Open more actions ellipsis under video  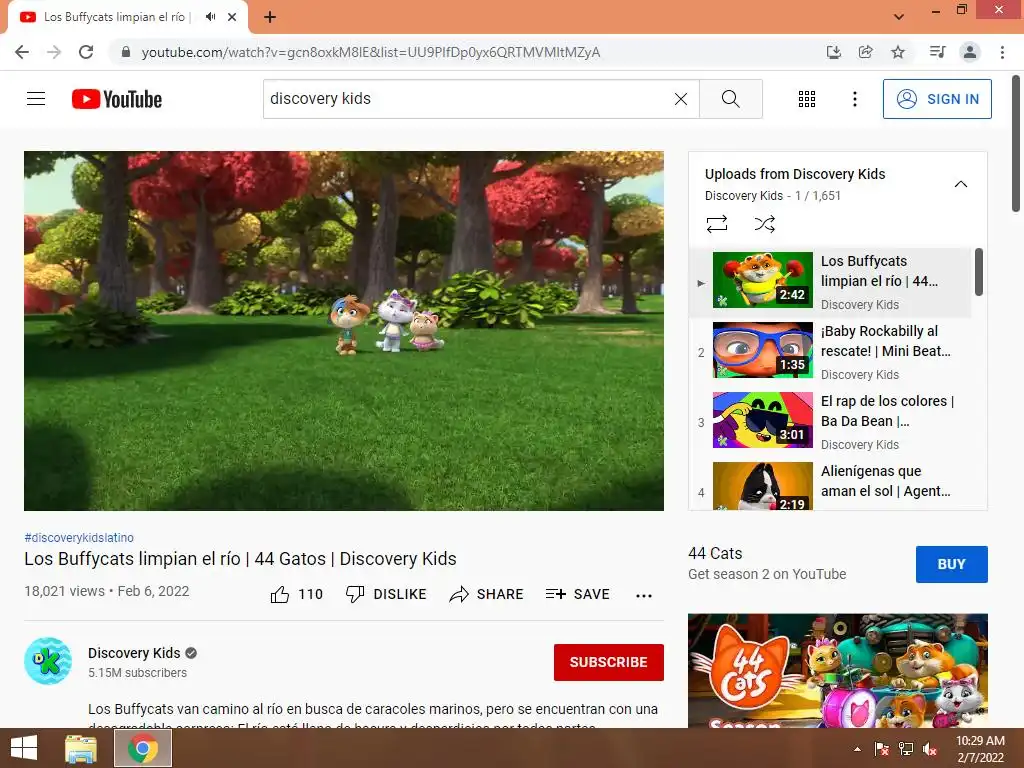coord(643,595)
